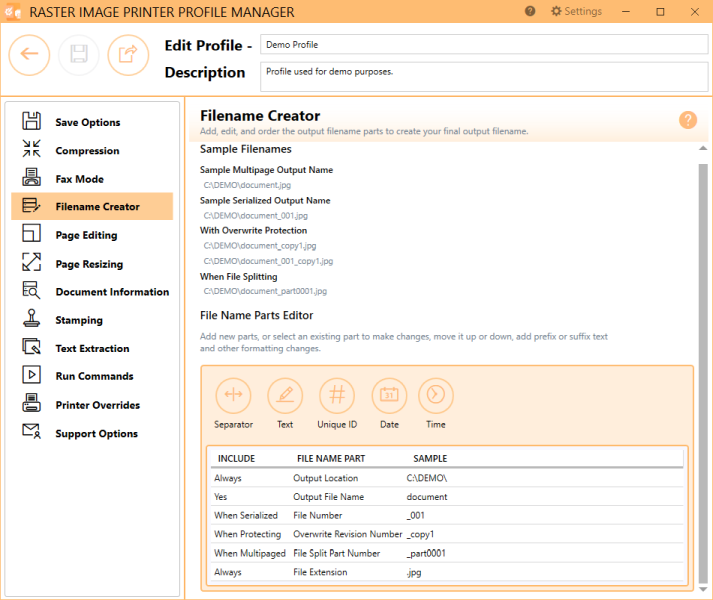Click the Printer Overrides printer icon
The image size is (713, 600).
[31, 403]
